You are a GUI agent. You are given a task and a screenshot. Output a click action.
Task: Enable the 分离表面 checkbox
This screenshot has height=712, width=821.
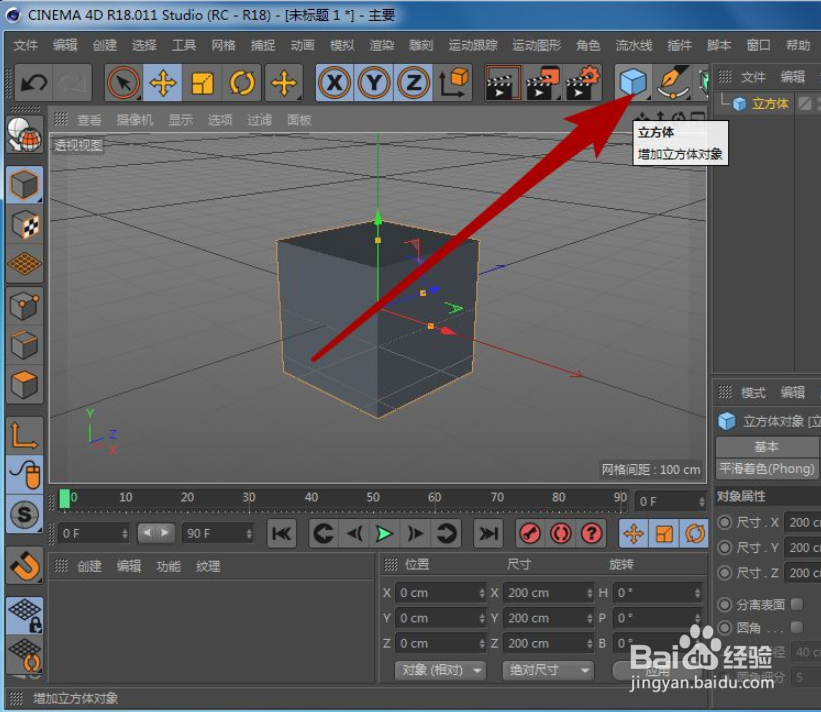click(x=797, y=605)
